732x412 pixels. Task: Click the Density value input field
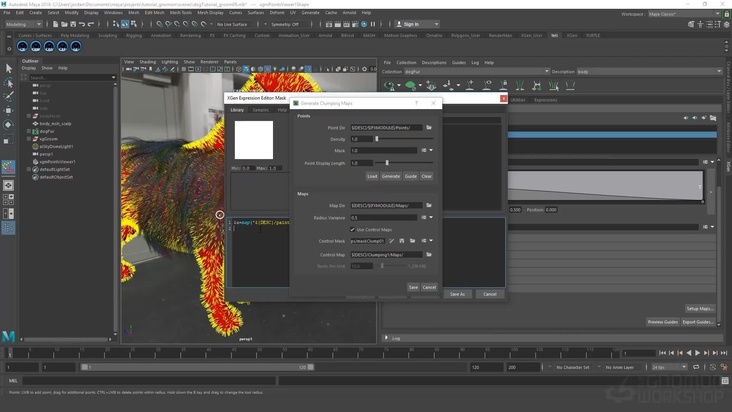coord(361,139)
